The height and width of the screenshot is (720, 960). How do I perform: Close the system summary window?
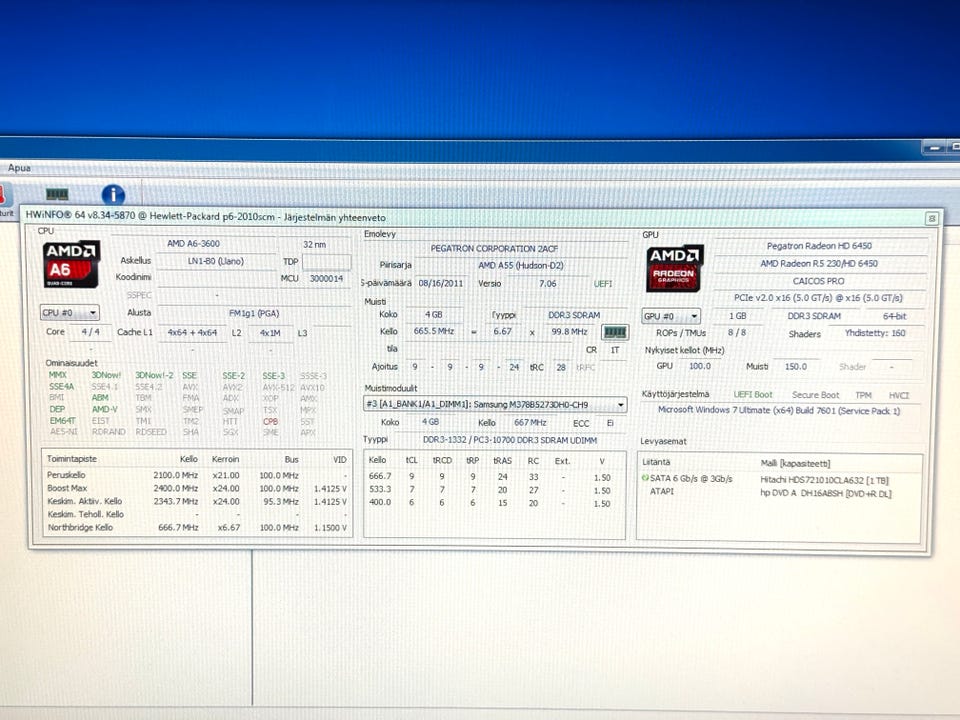coord(932,218)
